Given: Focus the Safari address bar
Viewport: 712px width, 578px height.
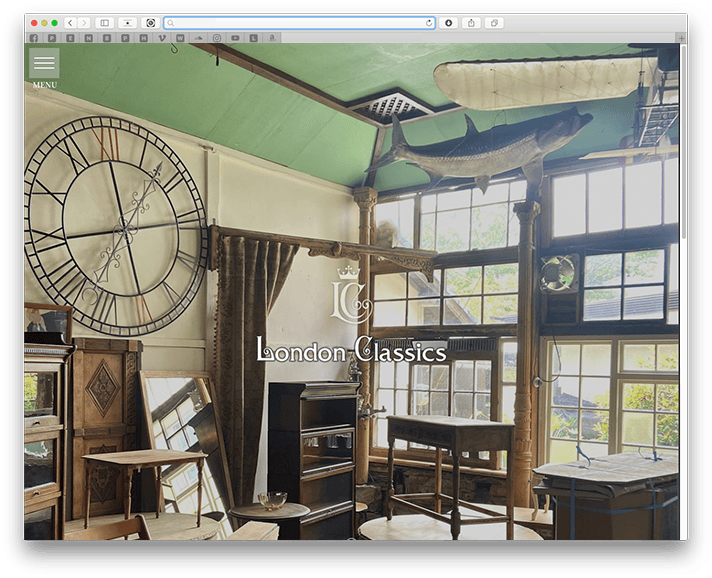Looking at the screenshot, I should tap(300, 23).
